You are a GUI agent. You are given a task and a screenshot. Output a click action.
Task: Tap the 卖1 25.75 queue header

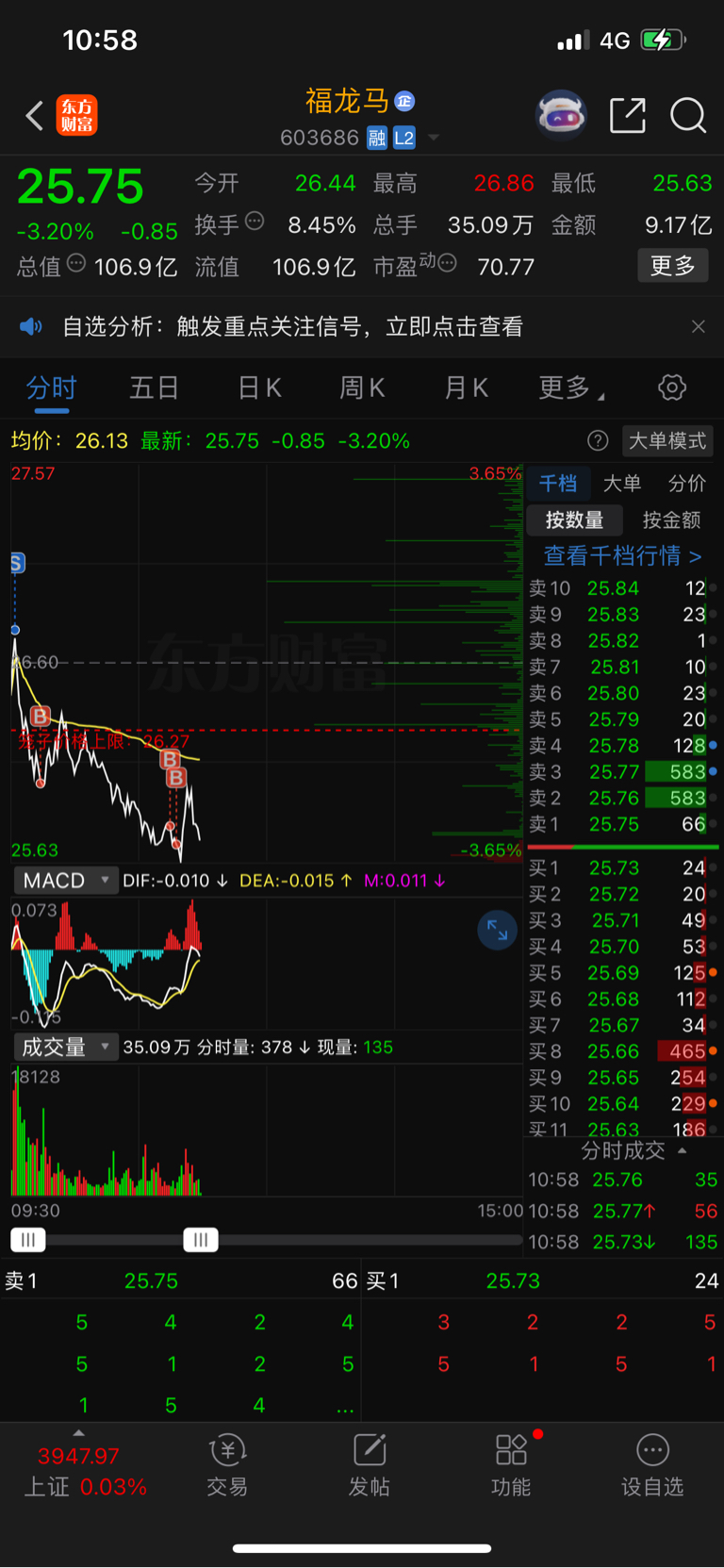tap(181, 1280)
